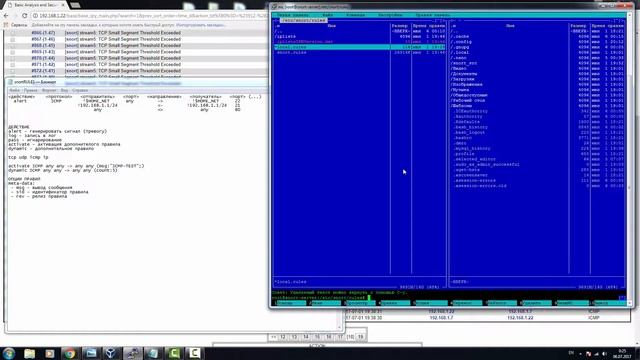This screenshot has height=360, width=640.
Task: Go to results page 12
Action: pyautogui.click(x=282, y=337)
